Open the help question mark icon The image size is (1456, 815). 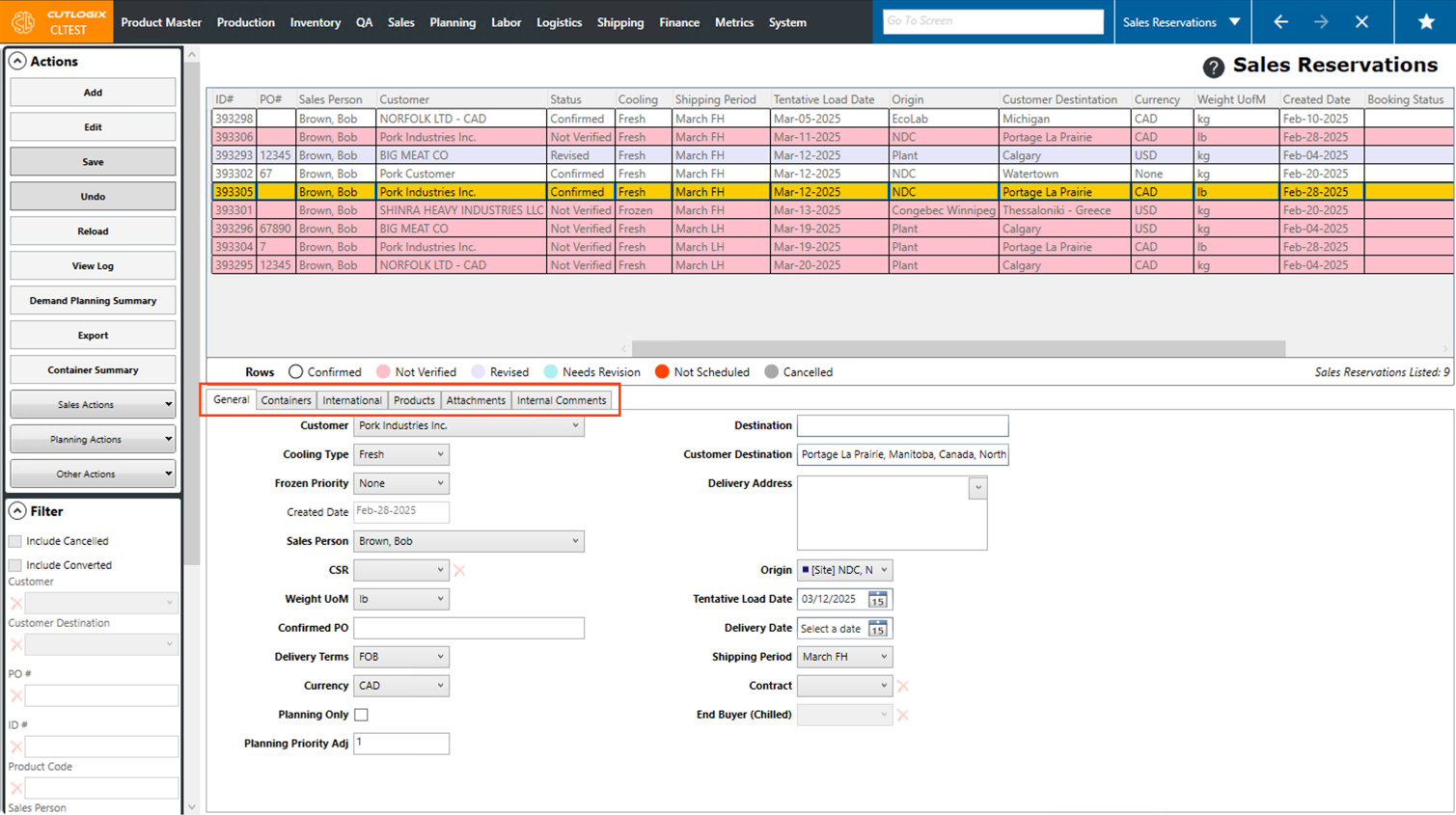[1213, 67]
